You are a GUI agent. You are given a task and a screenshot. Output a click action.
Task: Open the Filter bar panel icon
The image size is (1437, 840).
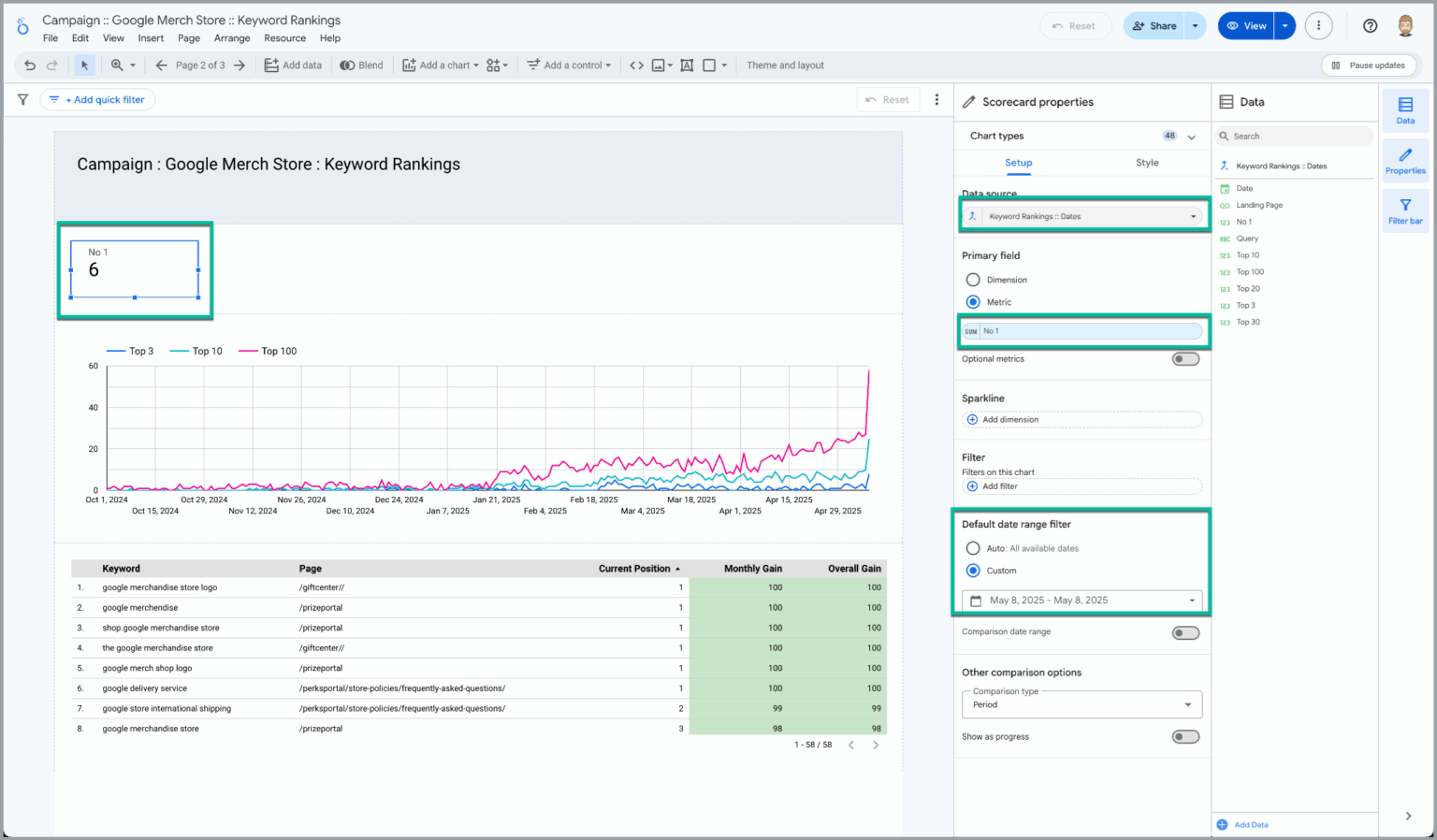[1405, 210]
